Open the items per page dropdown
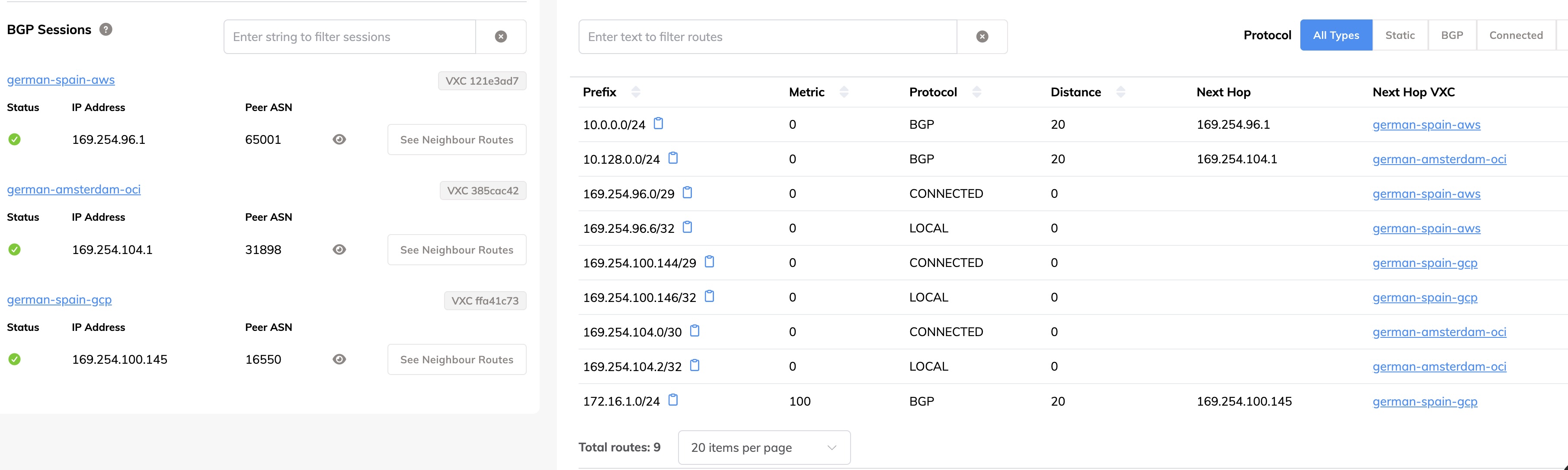Image resolution: width=1568 pixels, height=470 pixels. [x=763, y=448]
